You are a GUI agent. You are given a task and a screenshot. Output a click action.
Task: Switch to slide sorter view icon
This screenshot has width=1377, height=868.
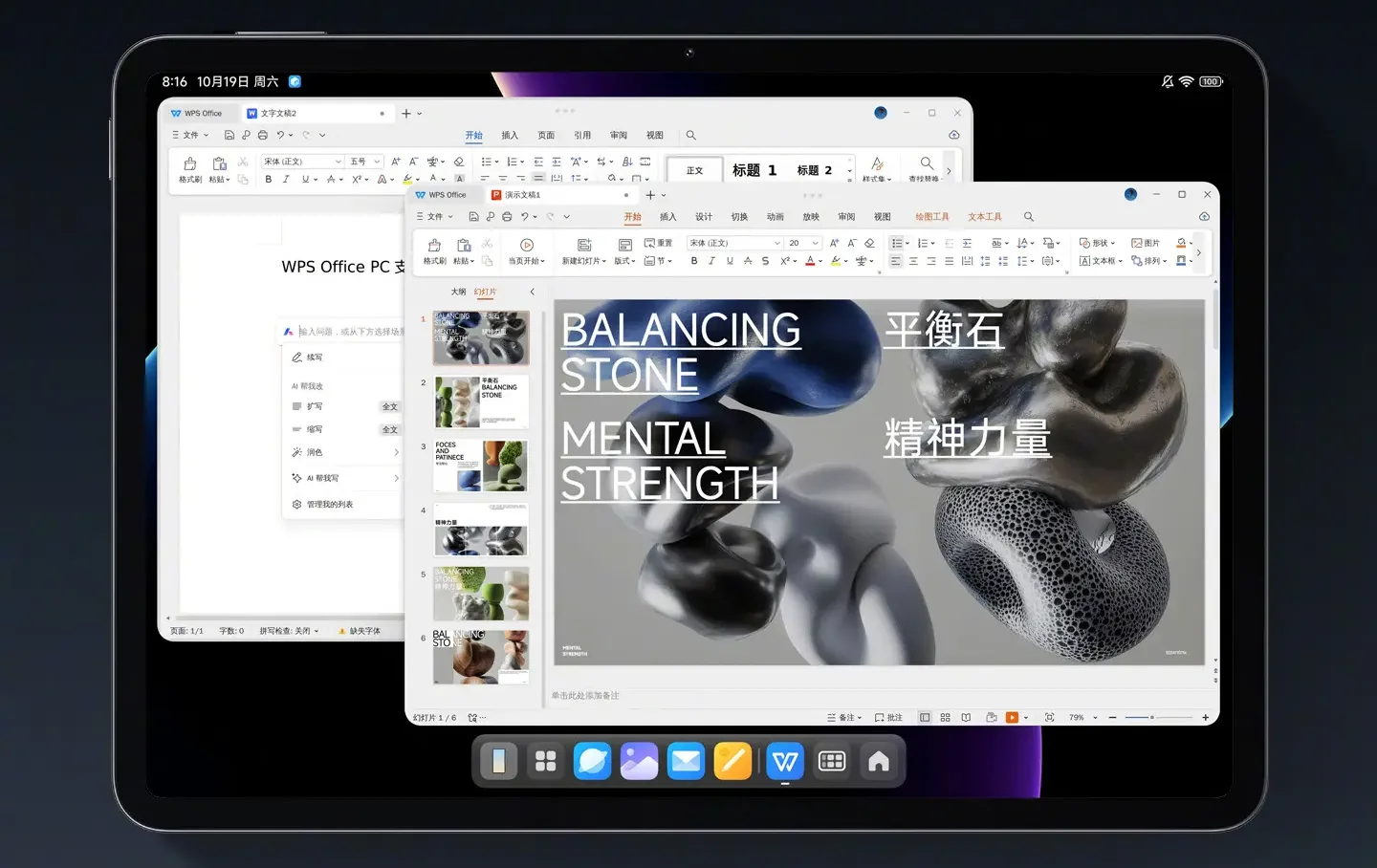tap(945, 717)
